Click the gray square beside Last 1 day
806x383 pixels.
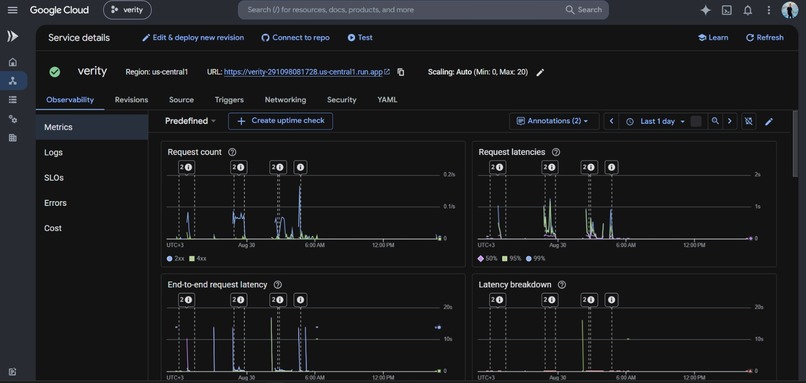tap(696, 121)
